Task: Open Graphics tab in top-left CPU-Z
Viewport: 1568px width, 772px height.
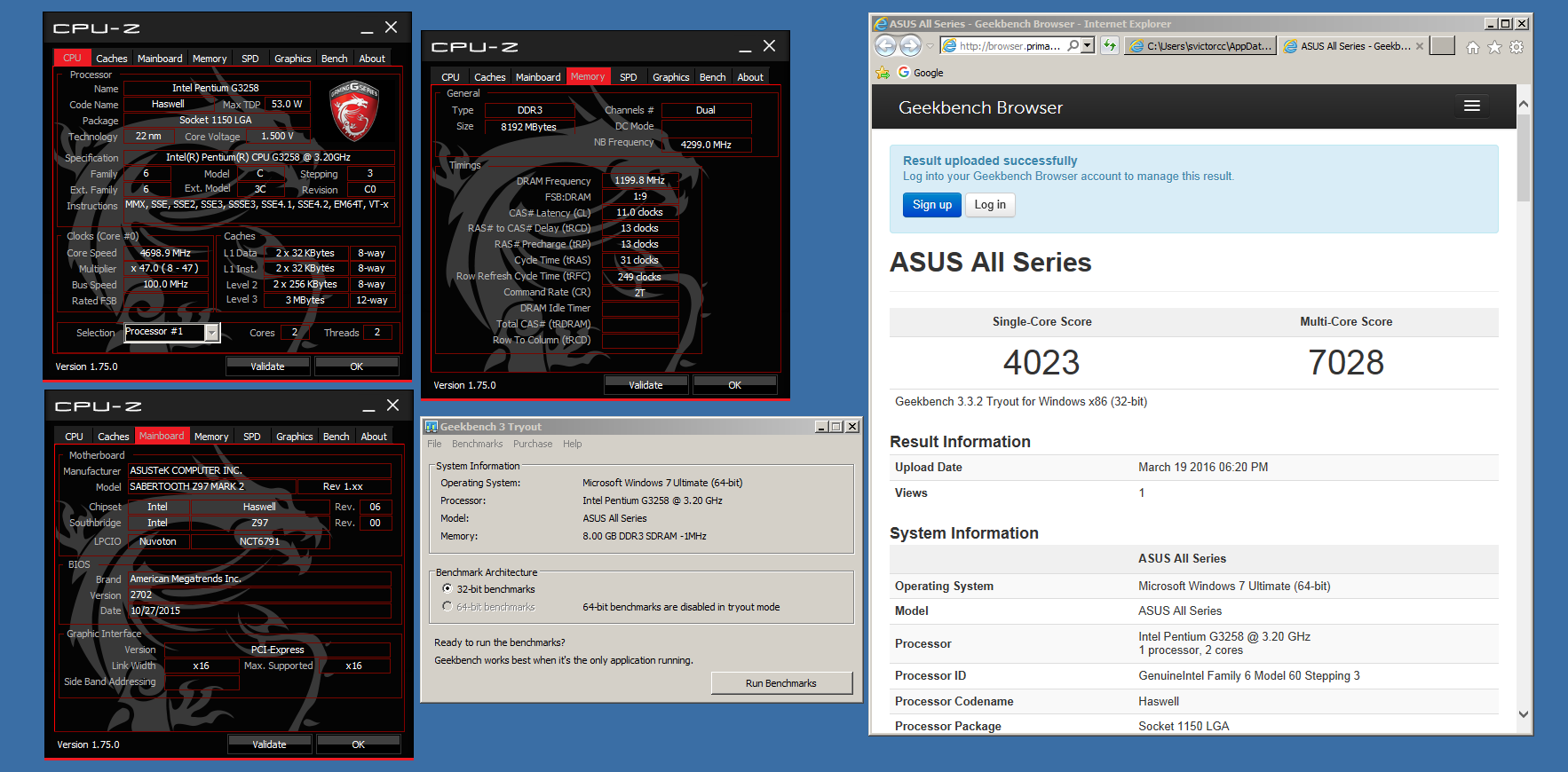Action: 293,59
